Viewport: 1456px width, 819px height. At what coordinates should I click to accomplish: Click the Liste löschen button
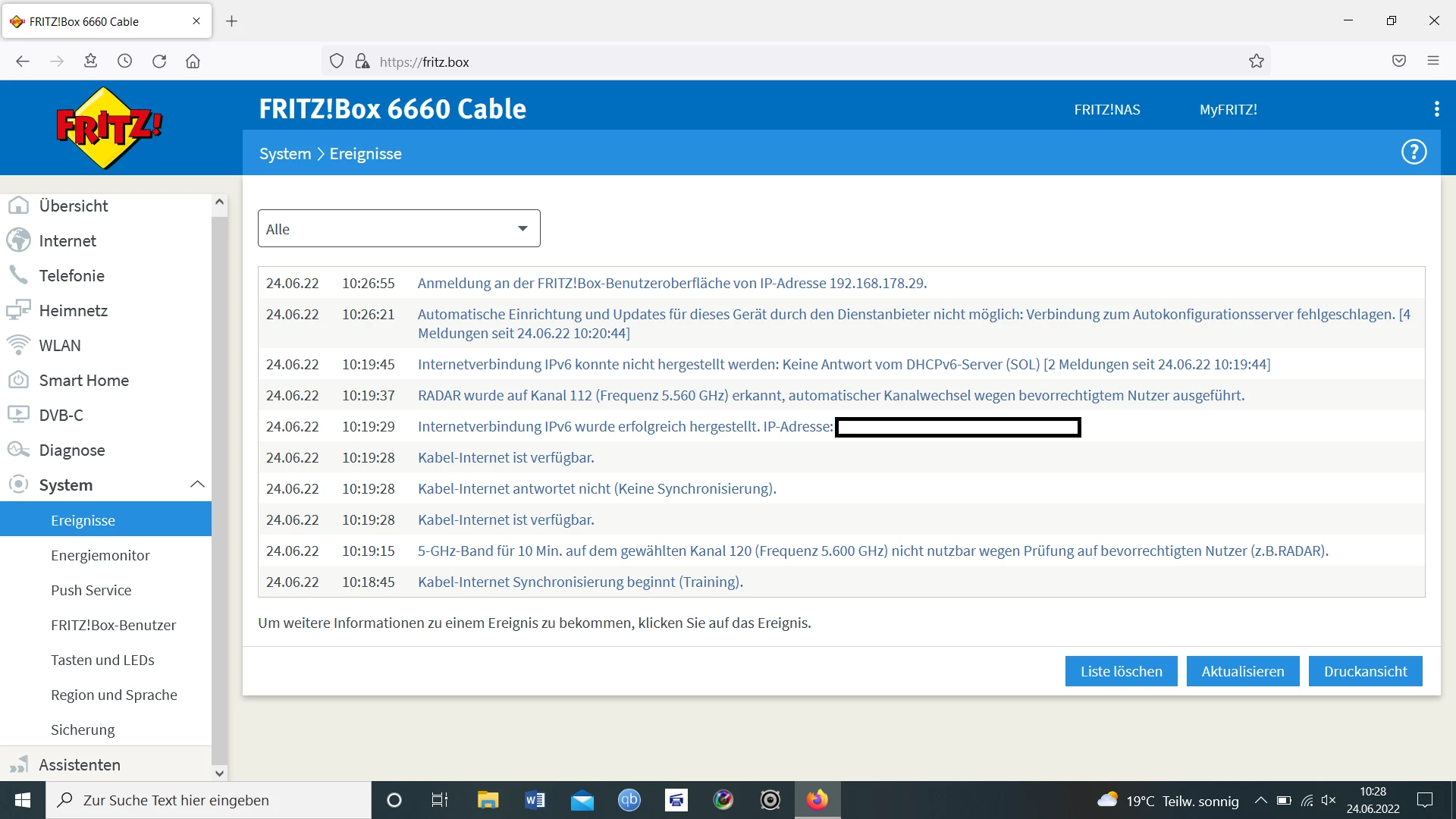pyautogui.click(x=1121, y=671)
